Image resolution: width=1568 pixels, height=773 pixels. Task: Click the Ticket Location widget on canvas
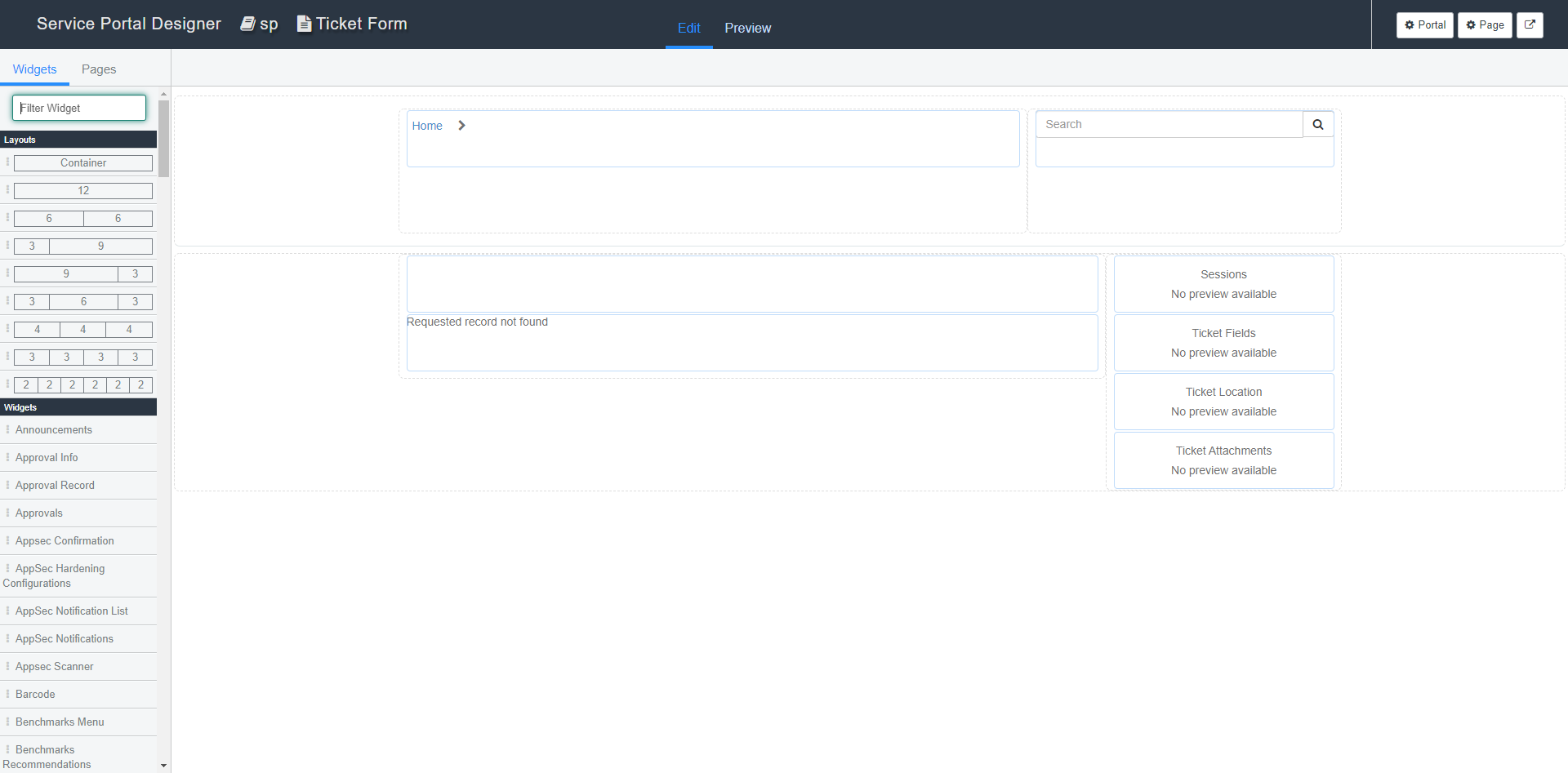click(1223, 402)
